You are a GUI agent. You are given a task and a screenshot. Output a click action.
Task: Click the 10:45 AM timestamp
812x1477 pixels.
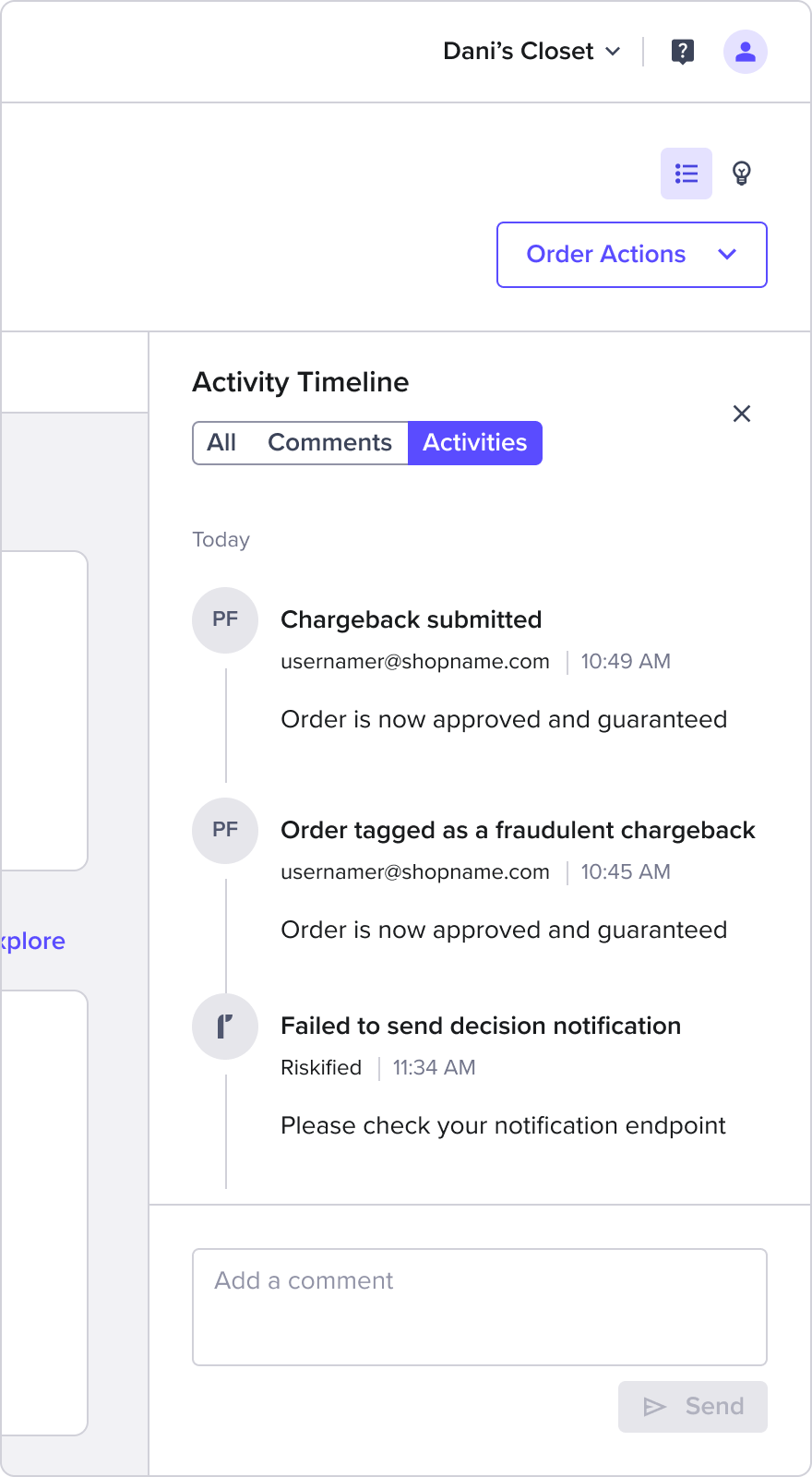[x=626, y=872]
